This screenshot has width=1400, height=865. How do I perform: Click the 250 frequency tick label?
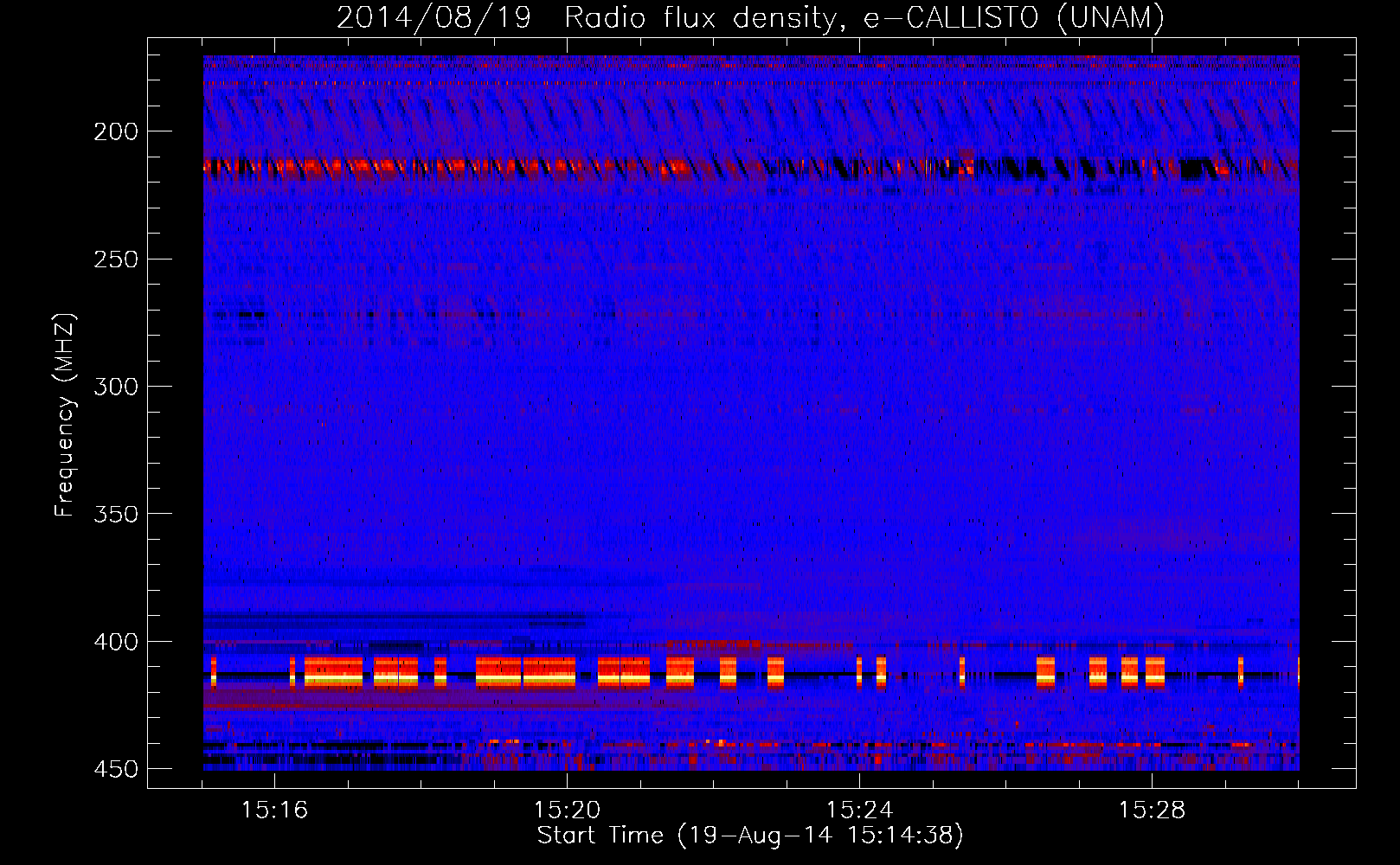click(116, 259)
